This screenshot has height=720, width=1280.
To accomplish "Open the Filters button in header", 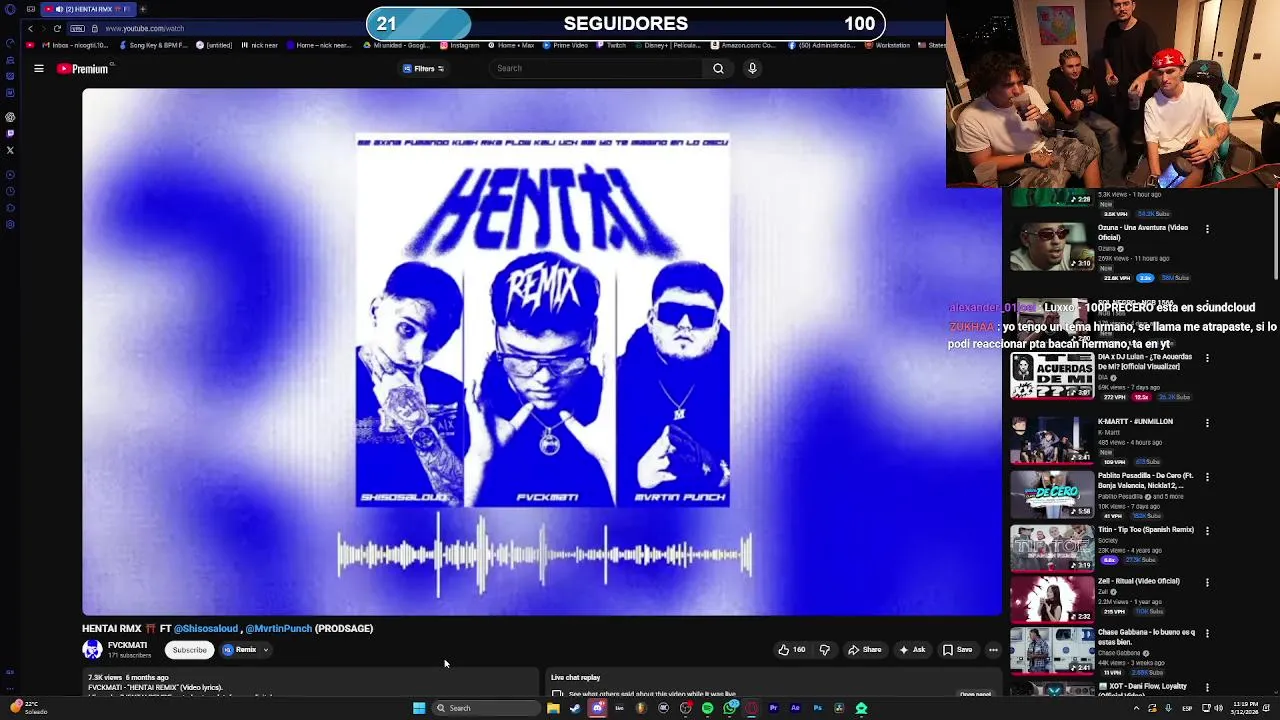I will pos(424,69).
